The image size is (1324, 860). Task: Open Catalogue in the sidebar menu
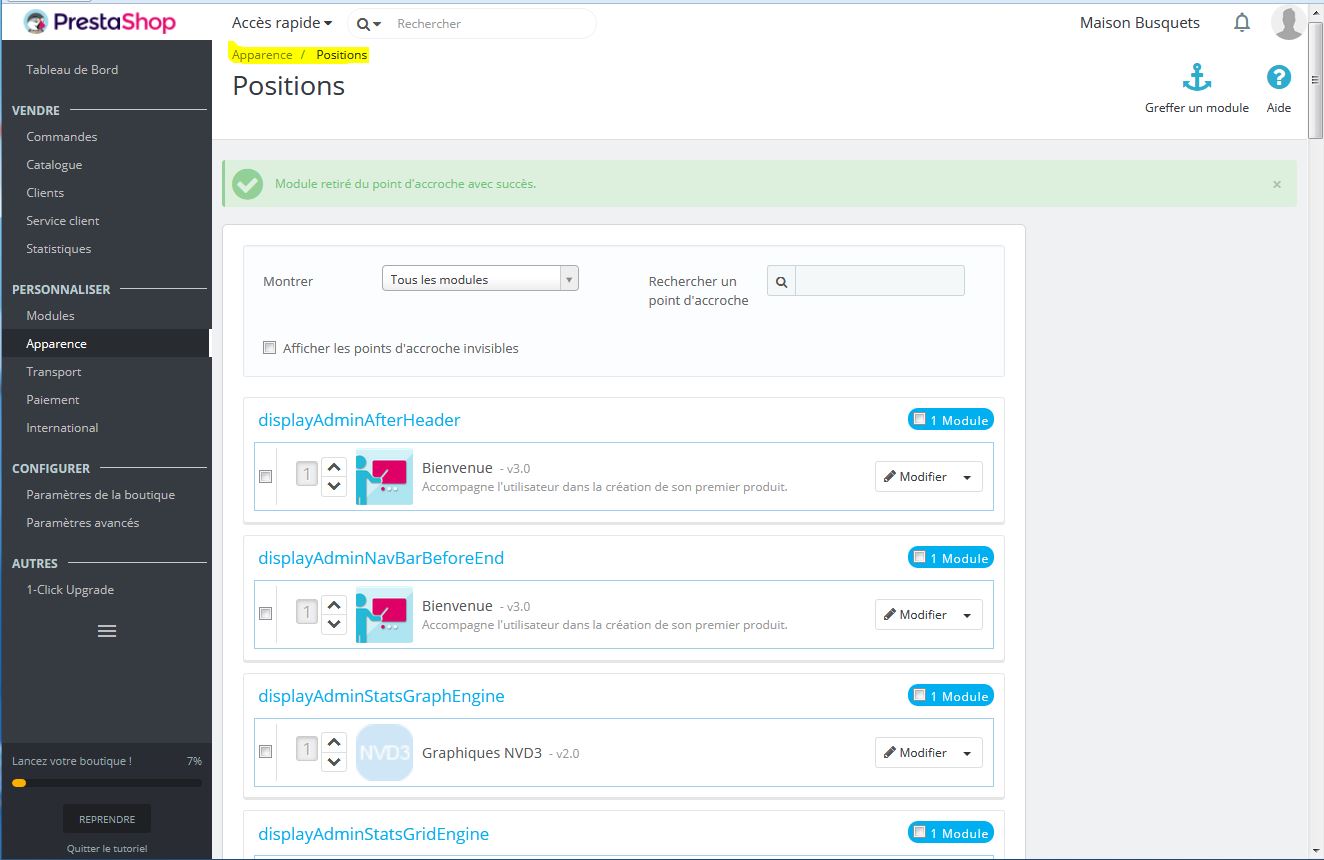pyautogui.click(x=54, y=165)
